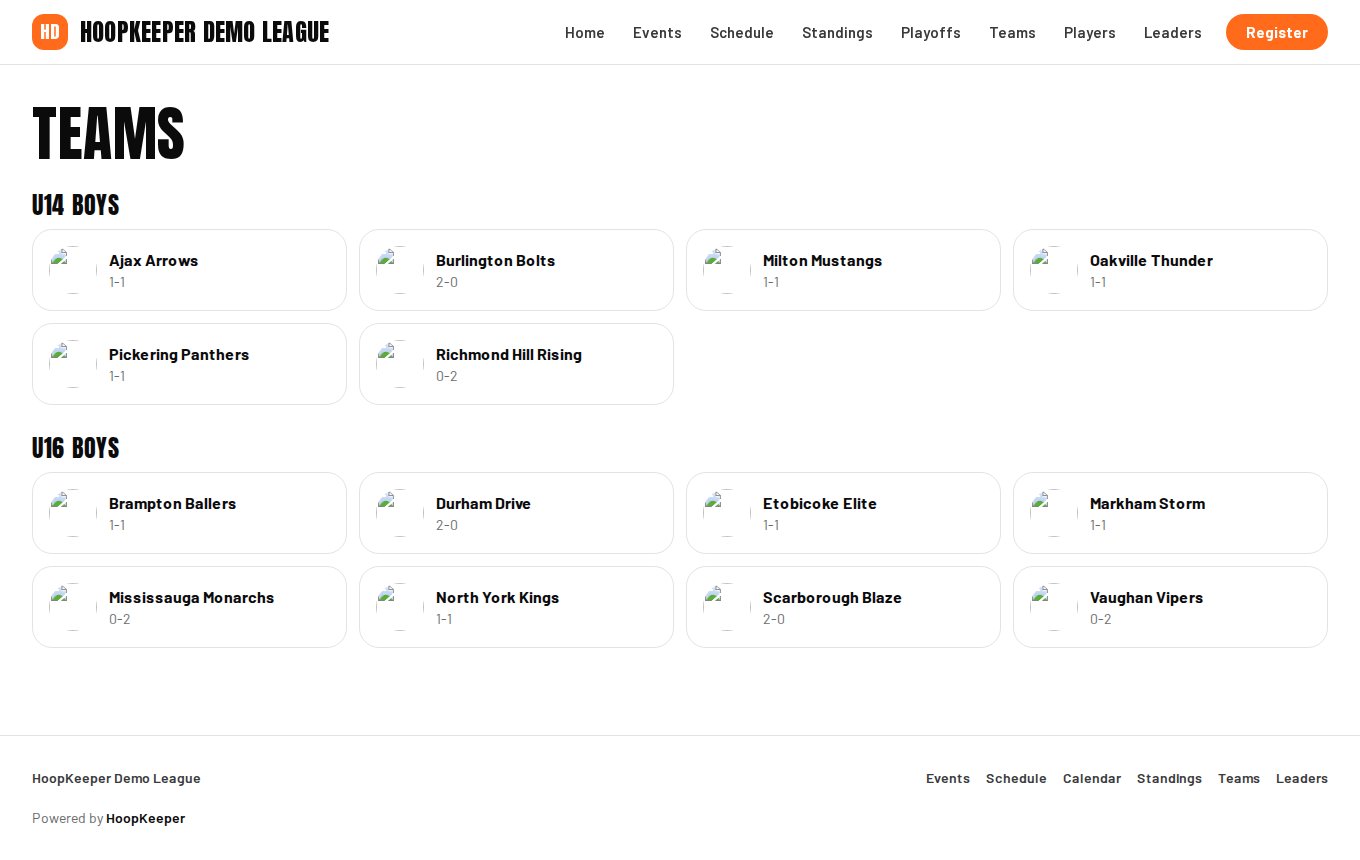
Task: Click the orange HD logo icon
Action: pyautogui.click(x=50, y=32)
